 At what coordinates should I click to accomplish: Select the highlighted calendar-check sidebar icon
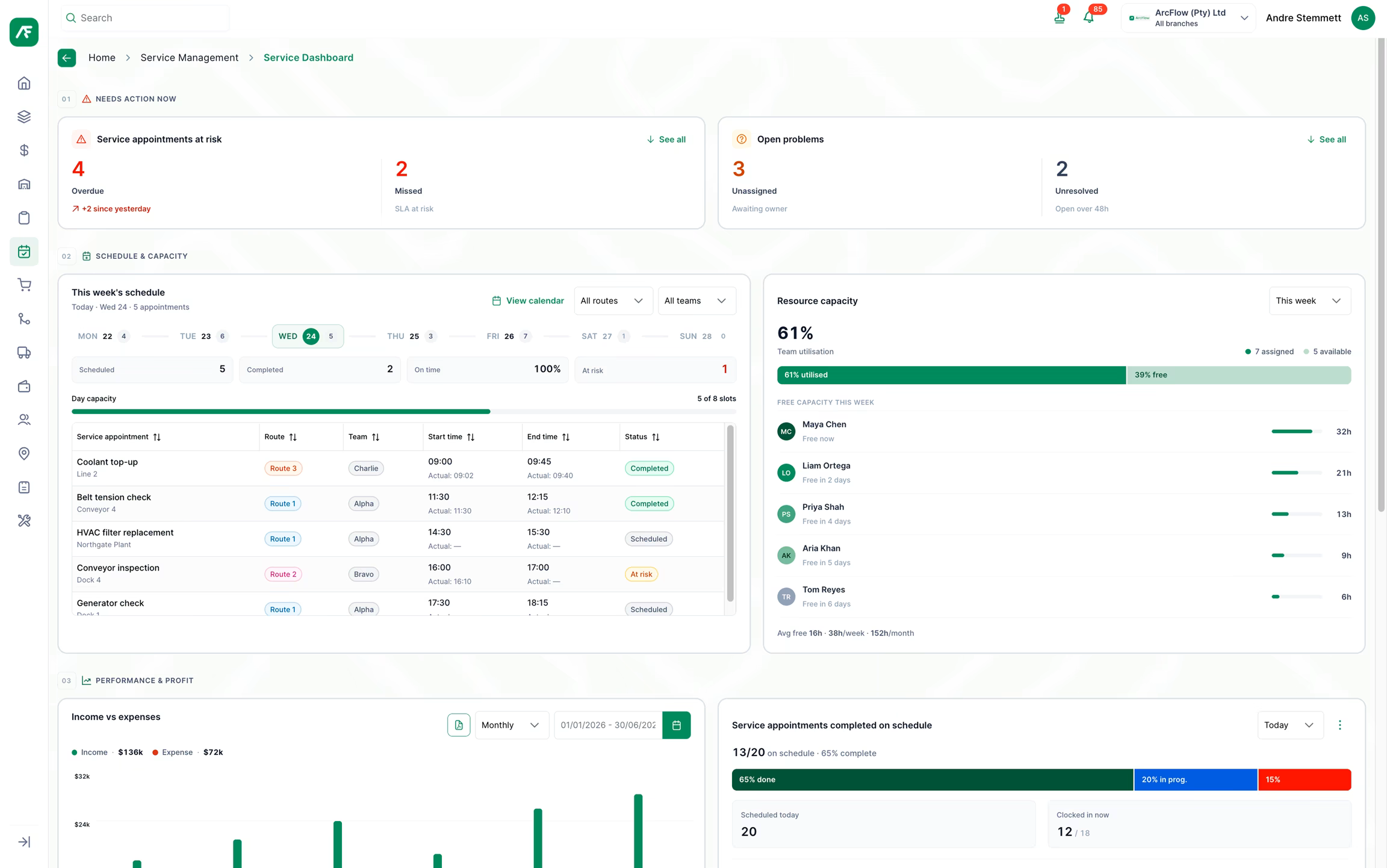(x=24, y=252)
